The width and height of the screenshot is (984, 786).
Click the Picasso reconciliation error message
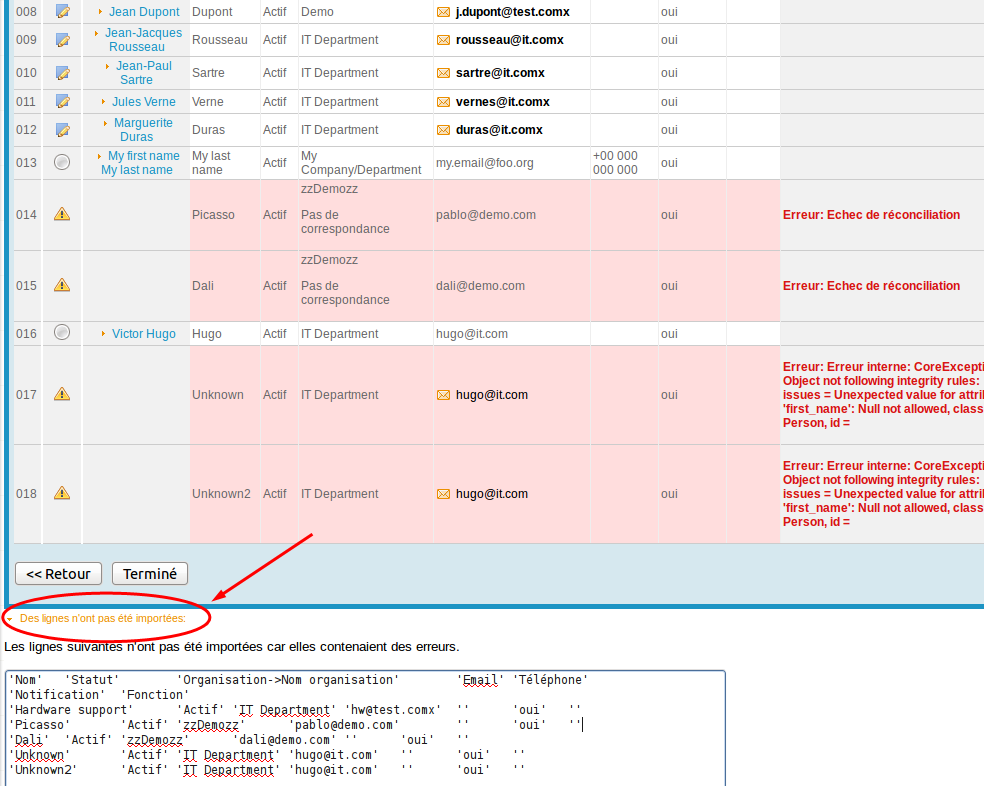point(870,215)
